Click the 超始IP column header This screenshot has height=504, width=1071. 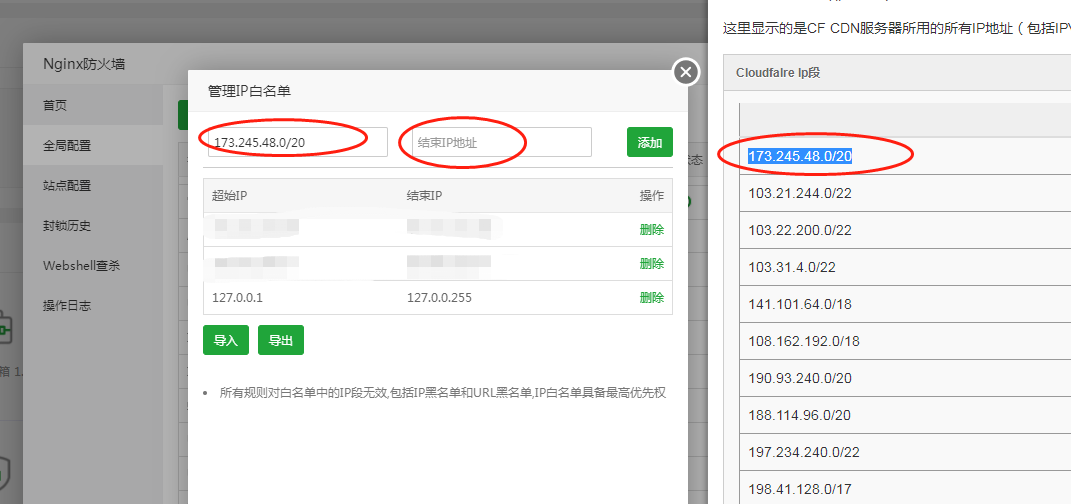(230, 196)
